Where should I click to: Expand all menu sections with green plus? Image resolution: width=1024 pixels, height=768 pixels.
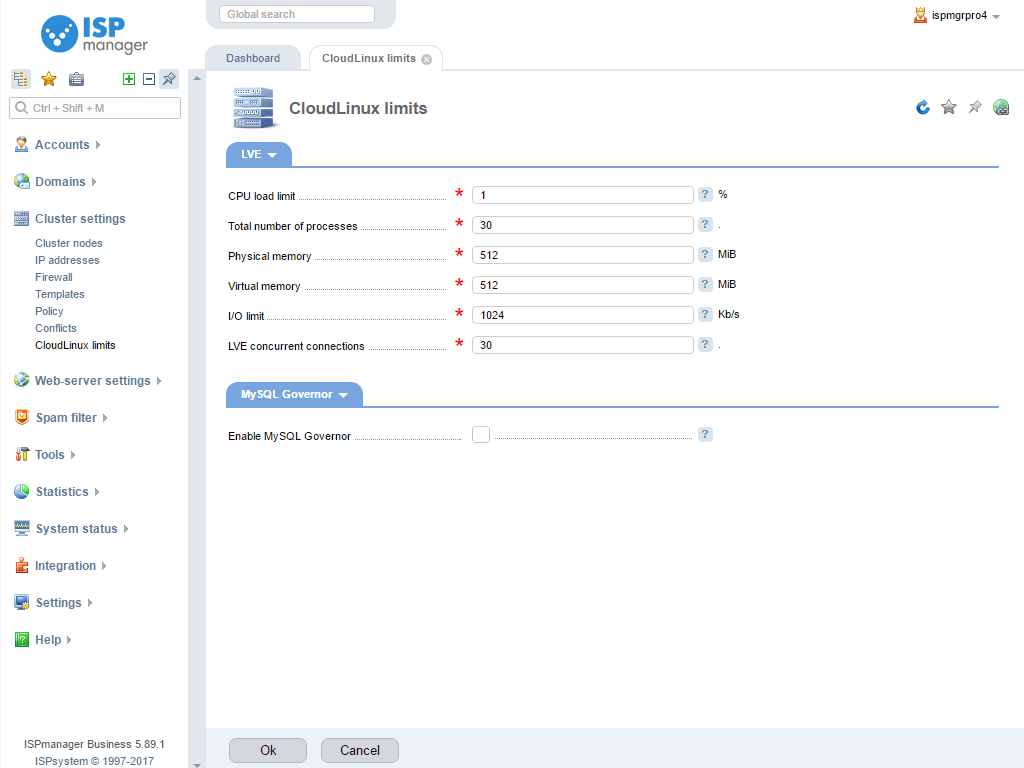click(x=129, y=79)
